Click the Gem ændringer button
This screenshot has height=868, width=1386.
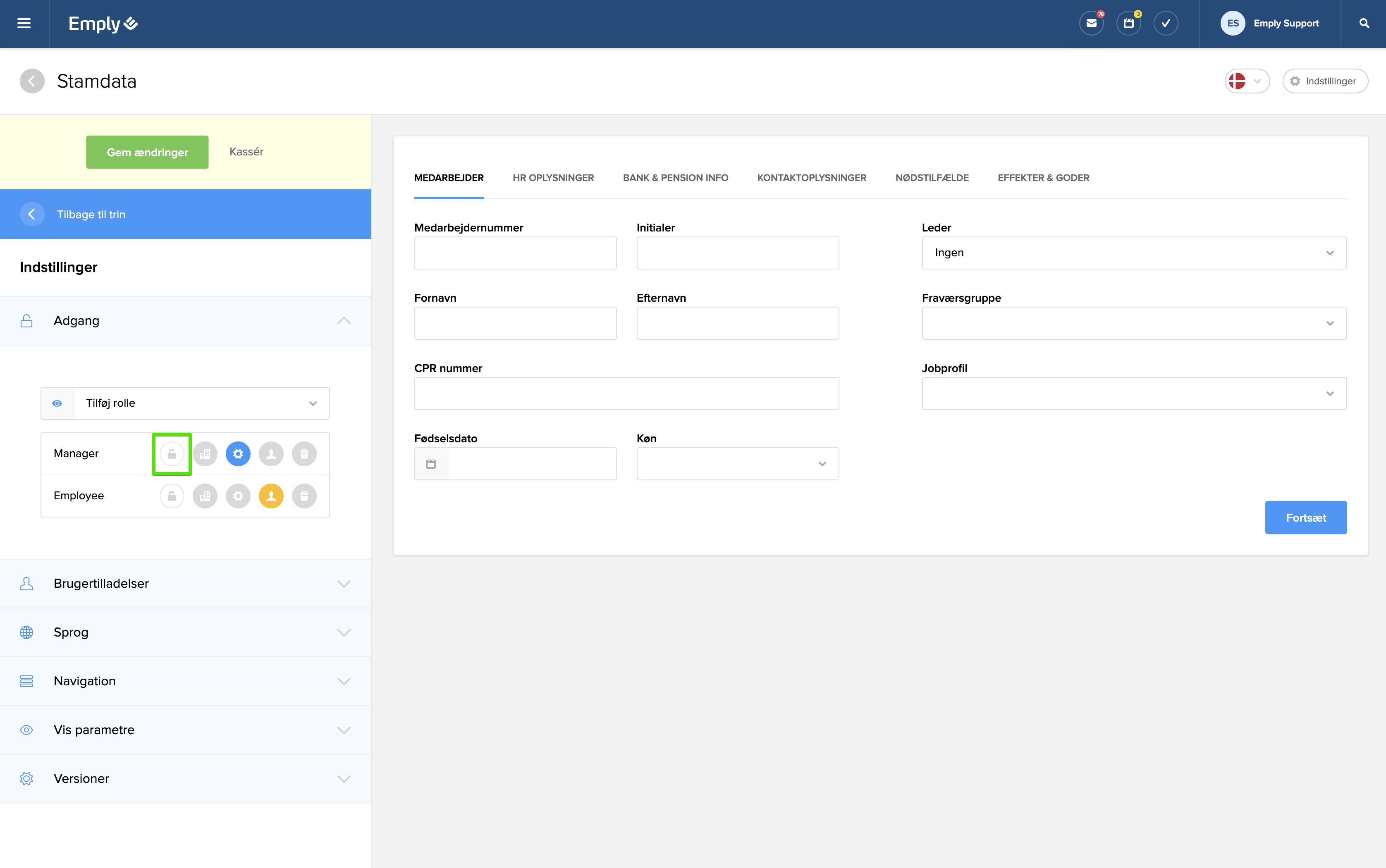point(147,152)
